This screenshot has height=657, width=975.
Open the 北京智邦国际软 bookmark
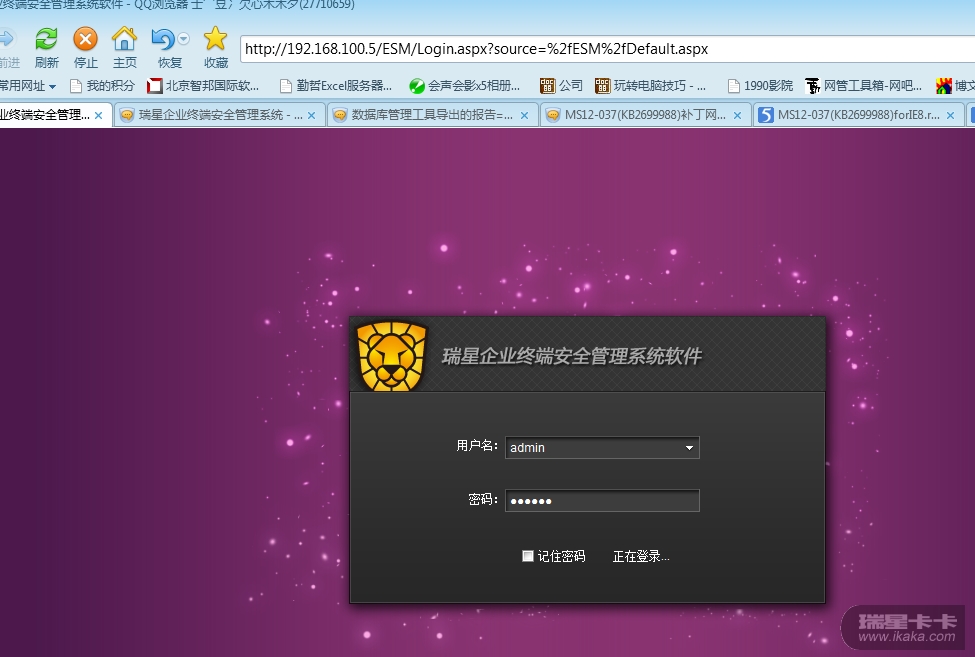[x=203, y=86]
